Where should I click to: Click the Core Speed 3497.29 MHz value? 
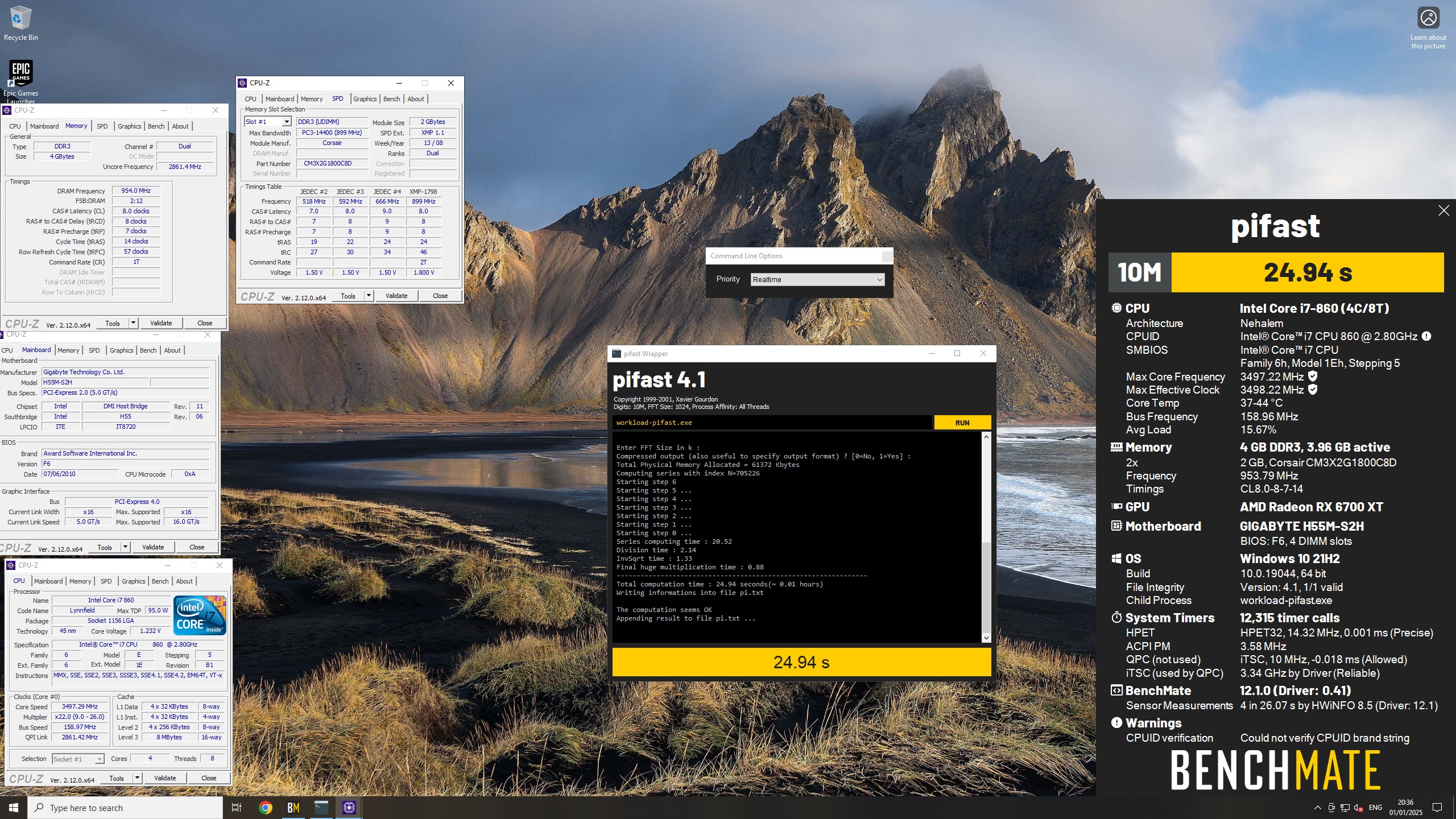80,706
